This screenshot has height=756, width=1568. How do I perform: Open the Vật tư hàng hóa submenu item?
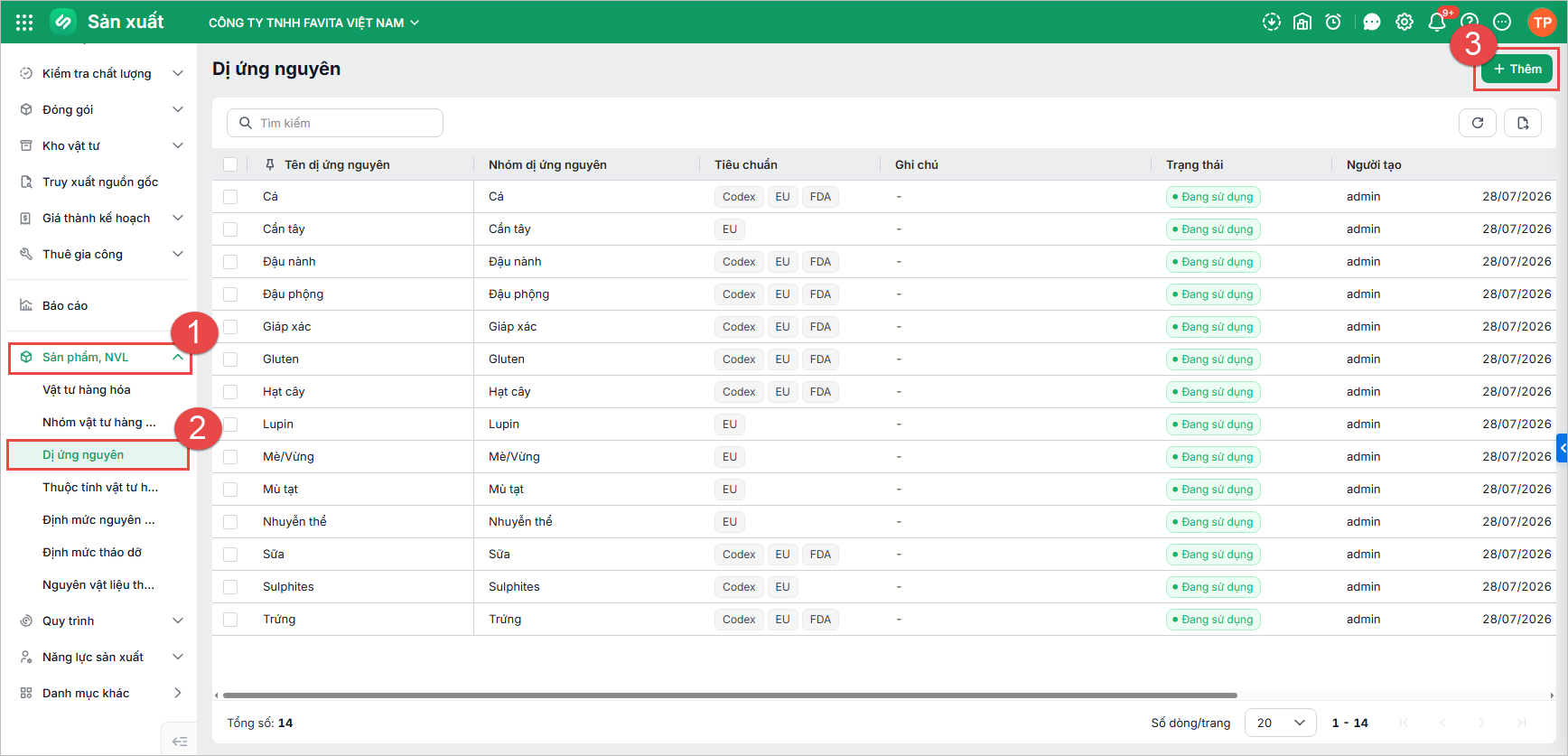click(x=87, y=389)
